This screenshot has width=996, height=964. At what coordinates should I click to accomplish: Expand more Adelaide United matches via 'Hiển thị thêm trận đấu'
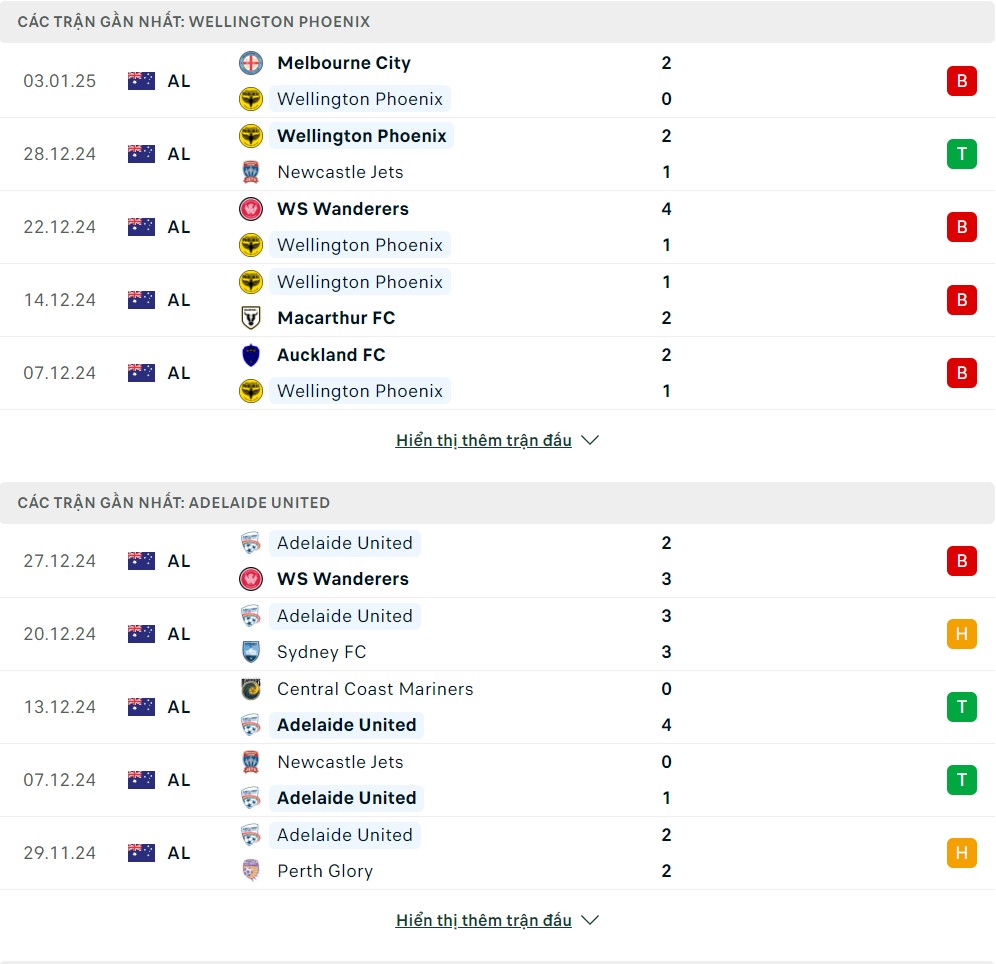point(483,920)
